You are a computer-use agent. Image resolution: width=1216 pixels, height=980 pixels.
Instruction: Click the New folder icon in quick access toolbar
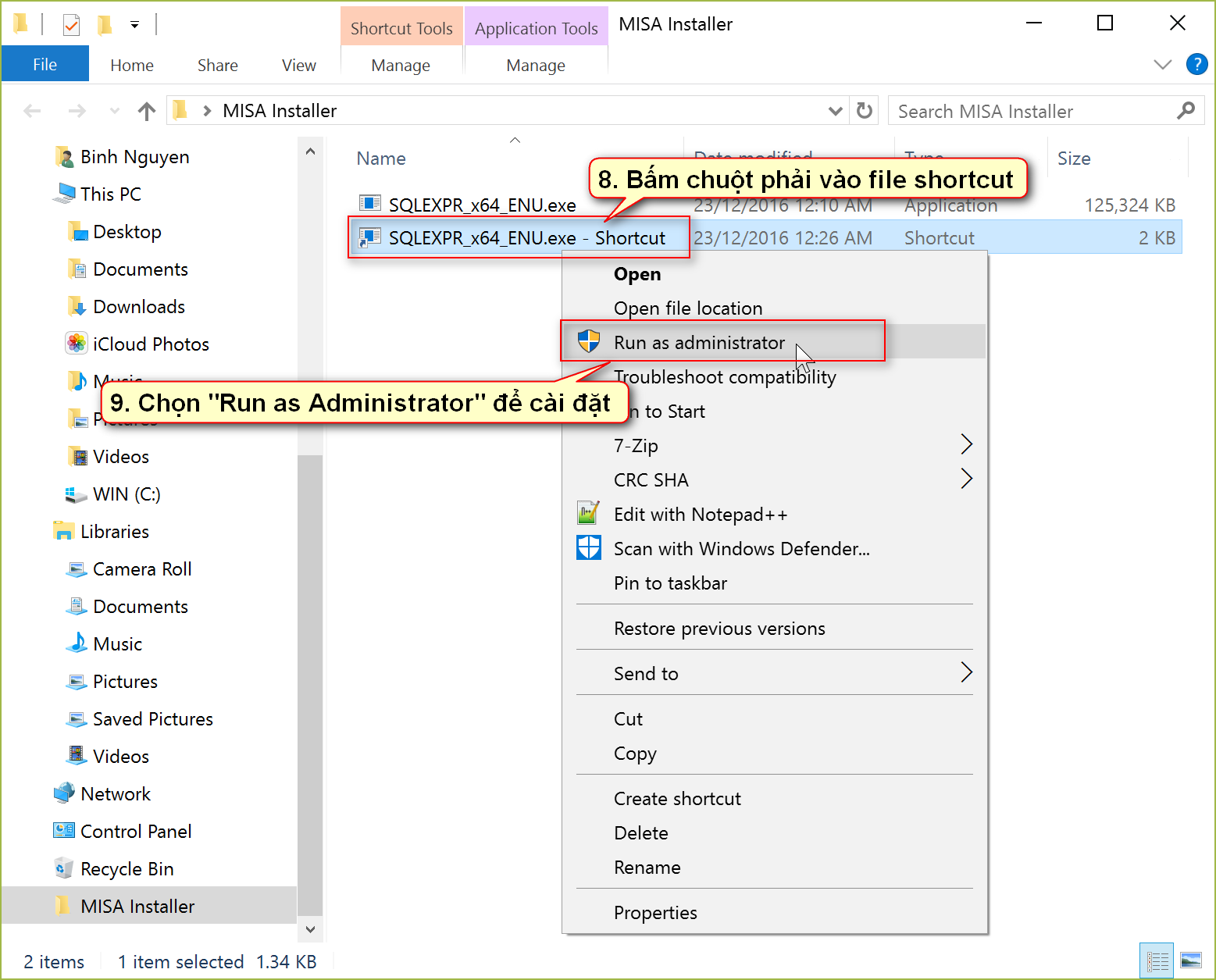pos(104,25)
